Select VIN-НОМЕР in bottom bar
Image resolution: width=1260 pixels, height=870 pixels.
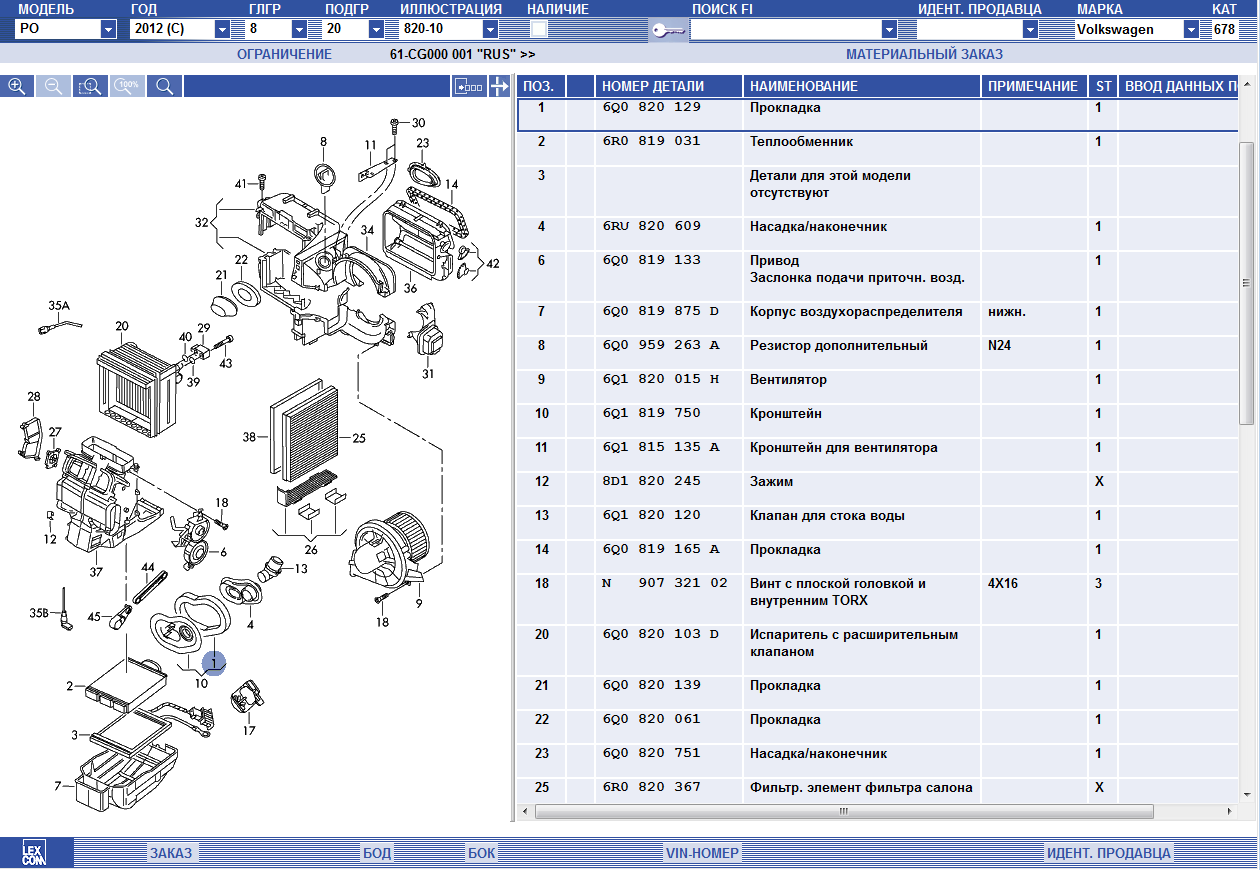tap(702, 853)
